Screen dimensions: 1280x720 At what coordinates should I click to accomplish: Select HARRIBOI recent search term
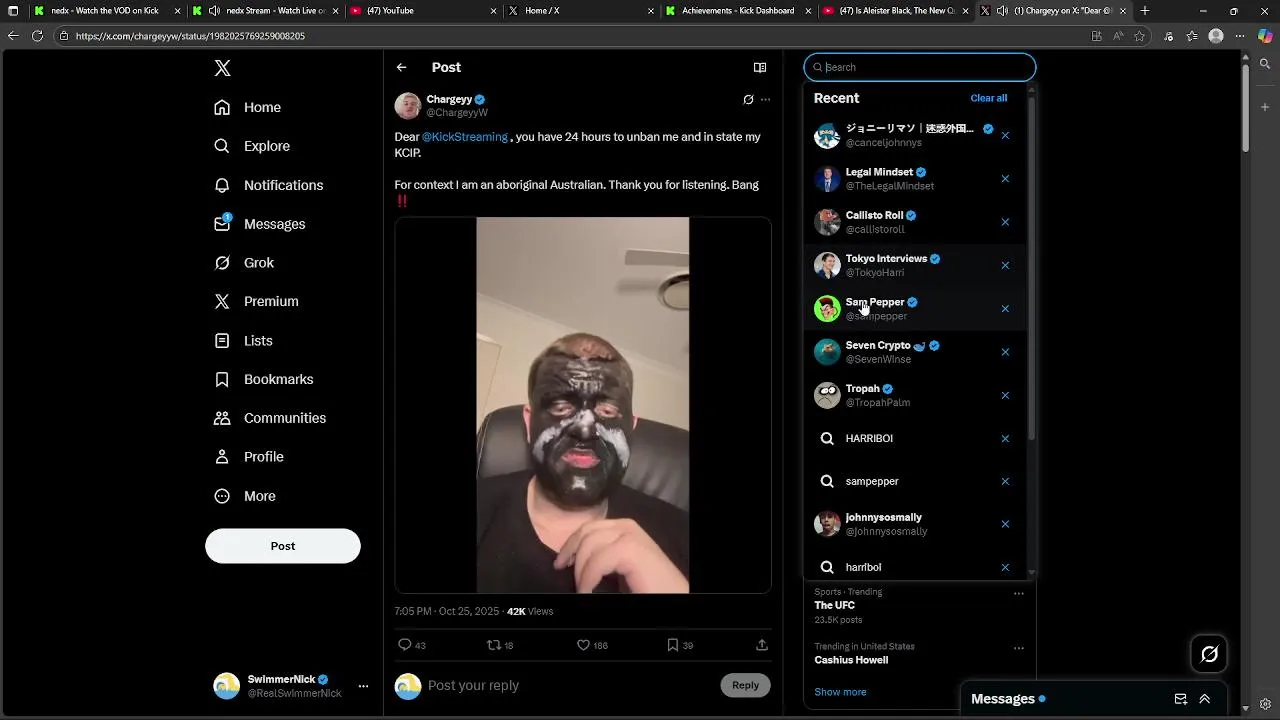tap(915, 438)
